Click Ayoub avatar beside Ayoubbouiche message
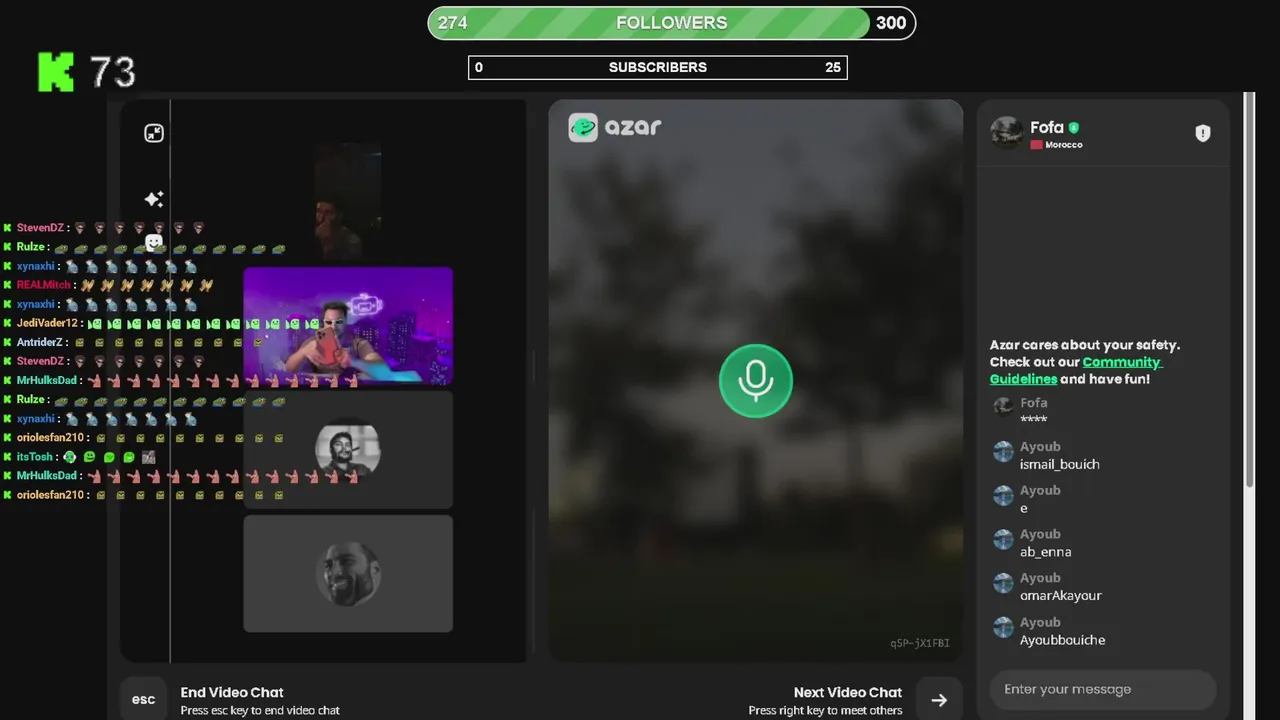1280x720 pixels. pos(1003,627)
